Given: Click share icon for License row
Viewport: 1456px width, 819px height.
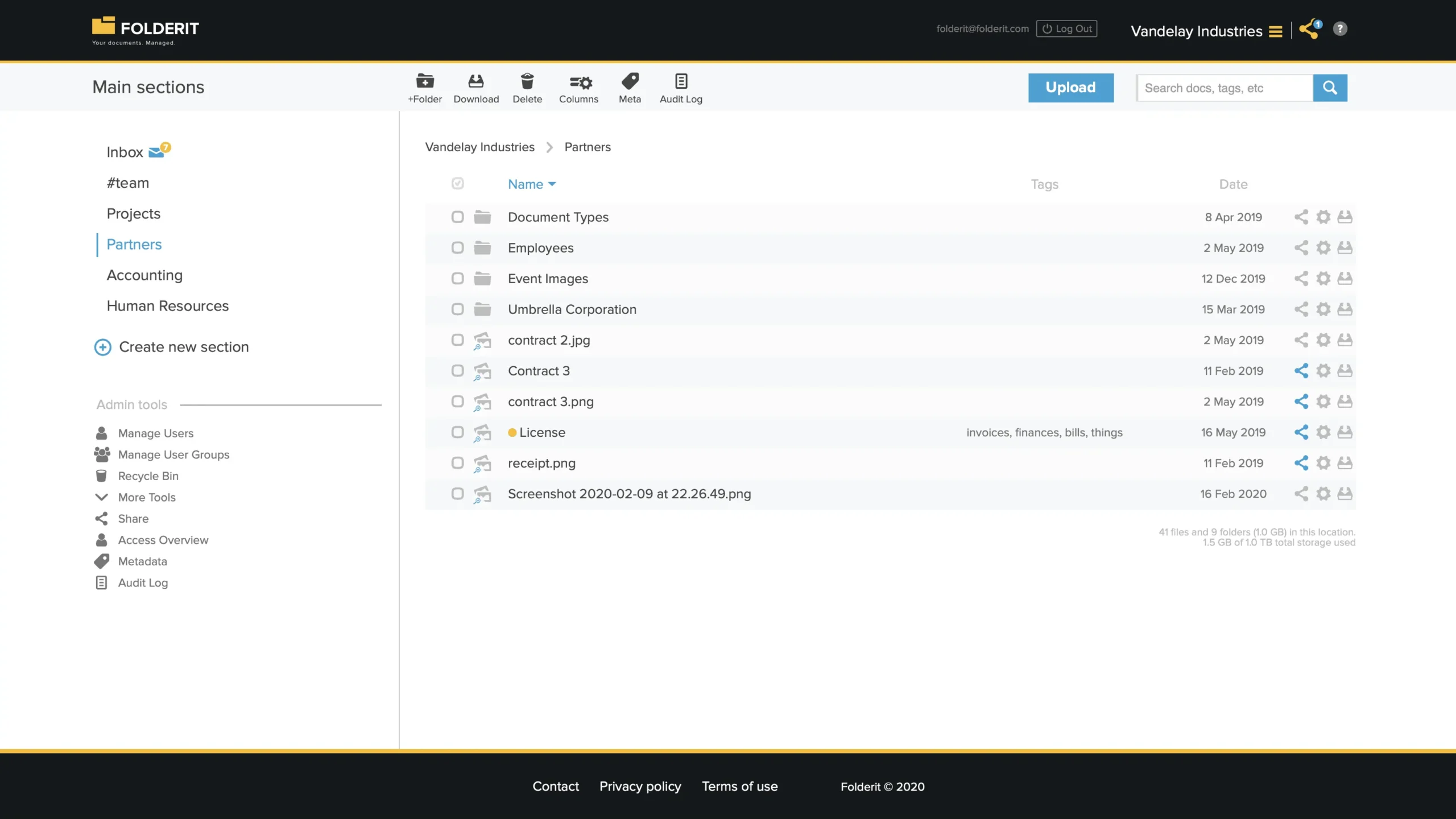Looking at the screenshot, I should click(x=1301, y=432).
